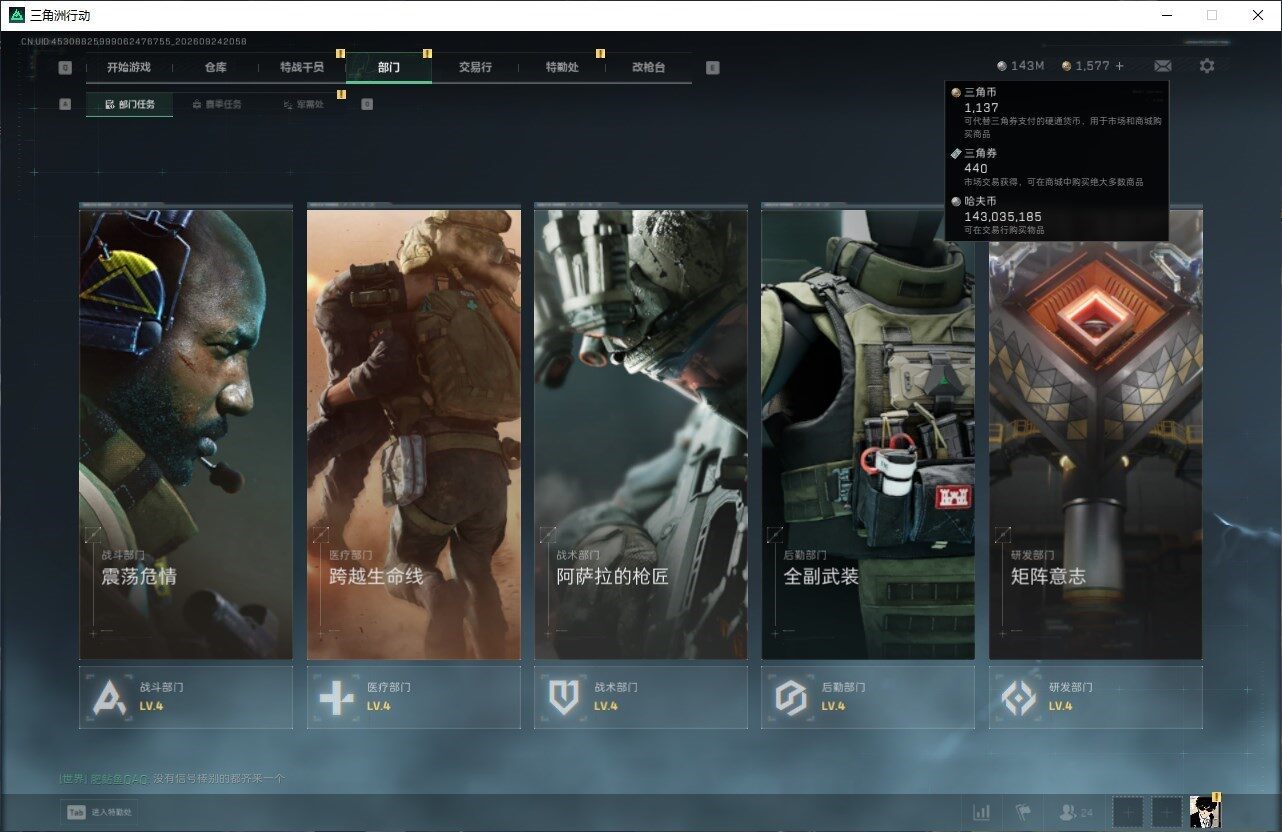Viewport: 1282px width, 832px height.
Task: Open the 矩阵意志 mission card
Action: (x=1096, y=433)
